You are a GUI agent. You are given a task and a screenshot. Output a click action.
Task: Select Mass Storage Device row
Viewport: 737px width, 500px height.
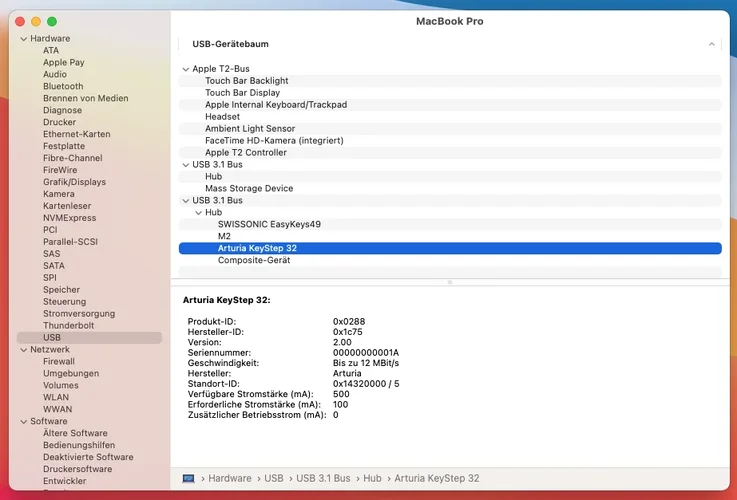click(x=249, y=189)
